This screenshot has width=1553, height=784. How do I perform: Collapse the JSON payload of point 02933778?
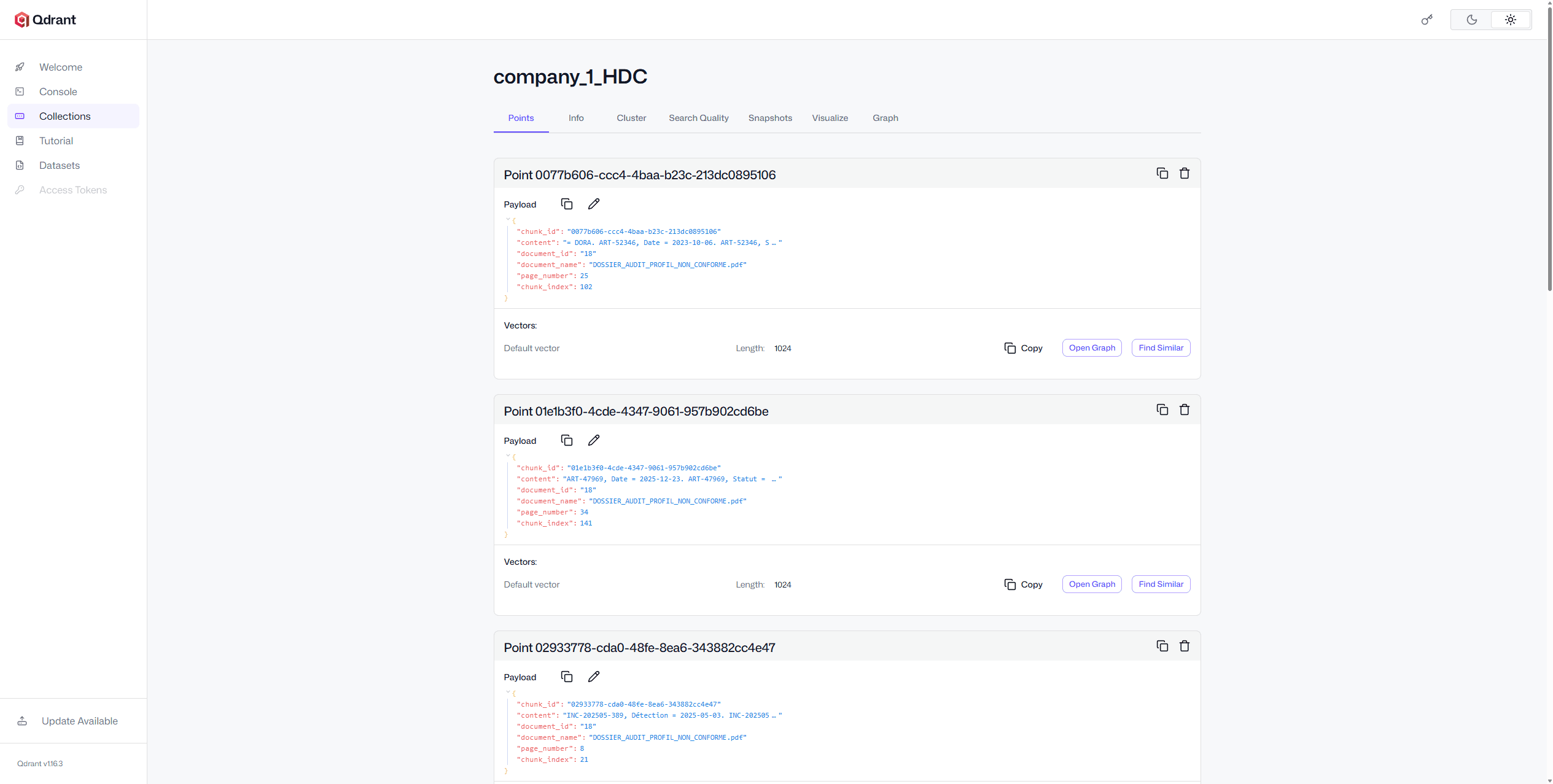coord(507,693)
